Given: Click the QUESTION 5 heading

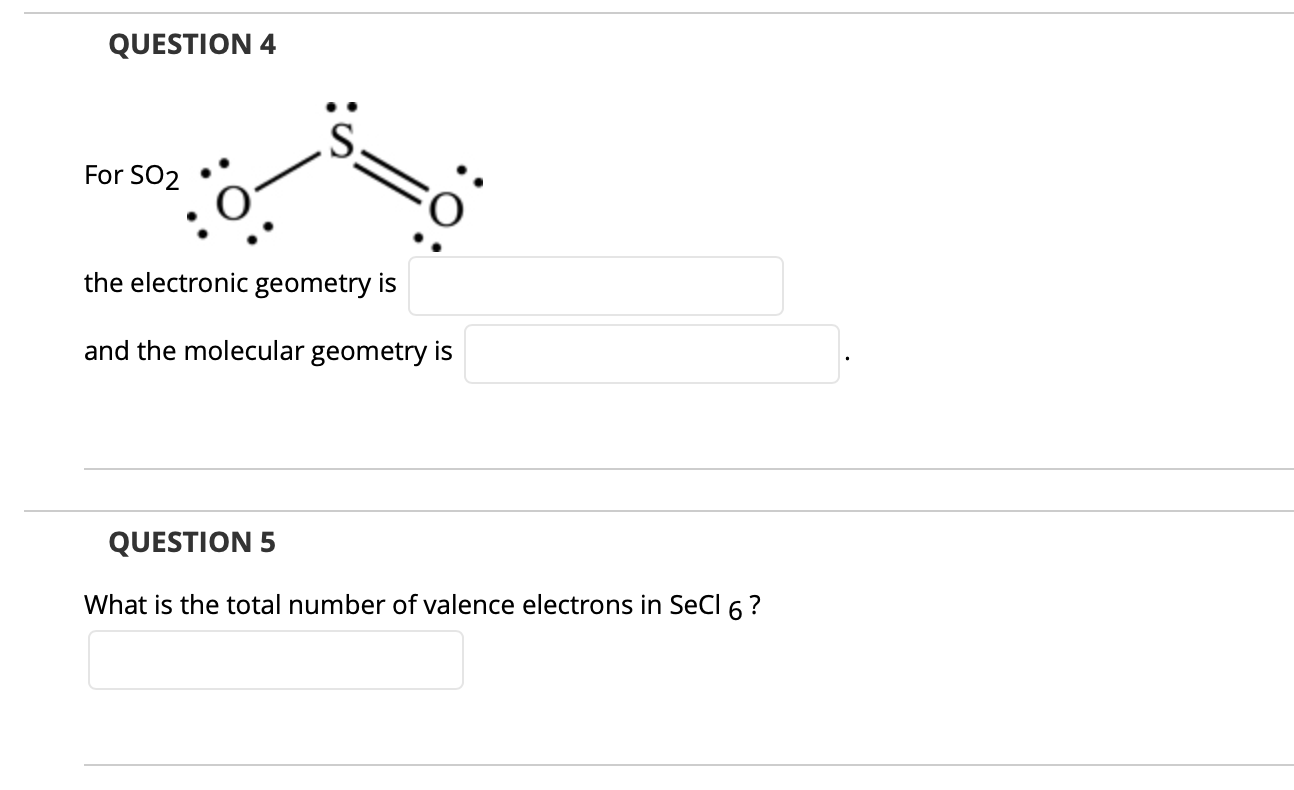Looking at the screenshot, I should (192, 542).
